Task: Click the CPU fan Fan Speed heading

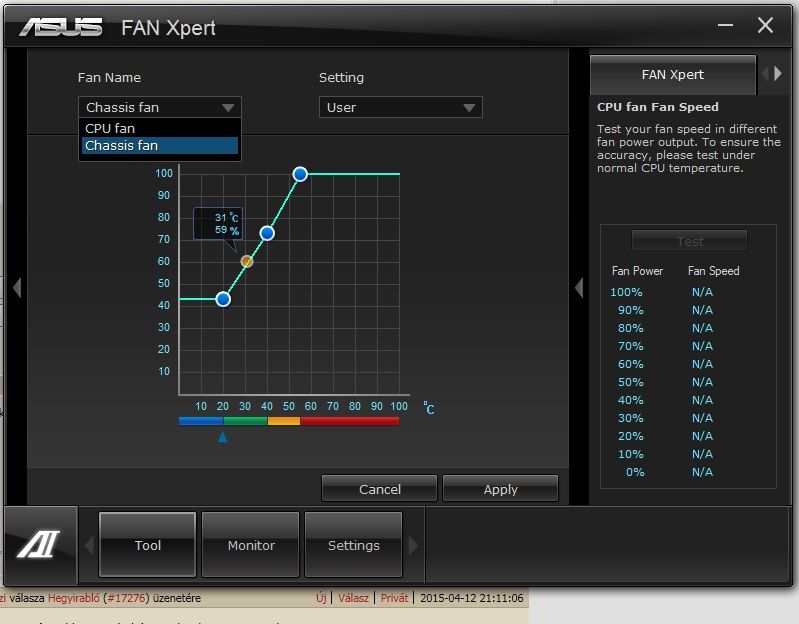Action: click(x=657, y=107)
